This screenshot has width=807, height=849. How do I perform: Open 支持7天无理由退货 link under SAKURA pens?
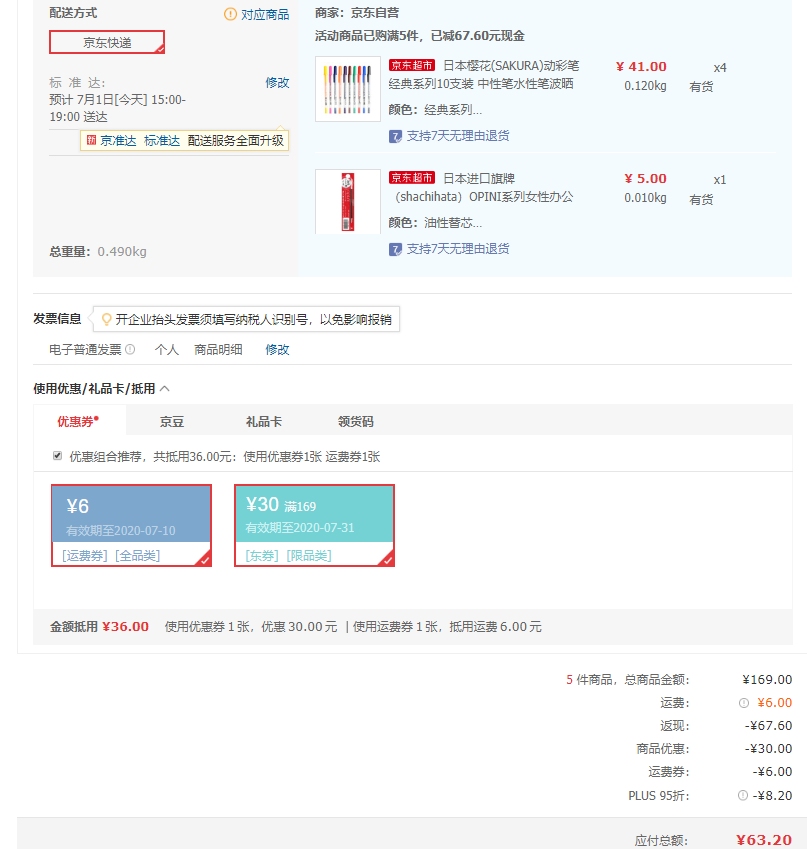tap(458, 136)
